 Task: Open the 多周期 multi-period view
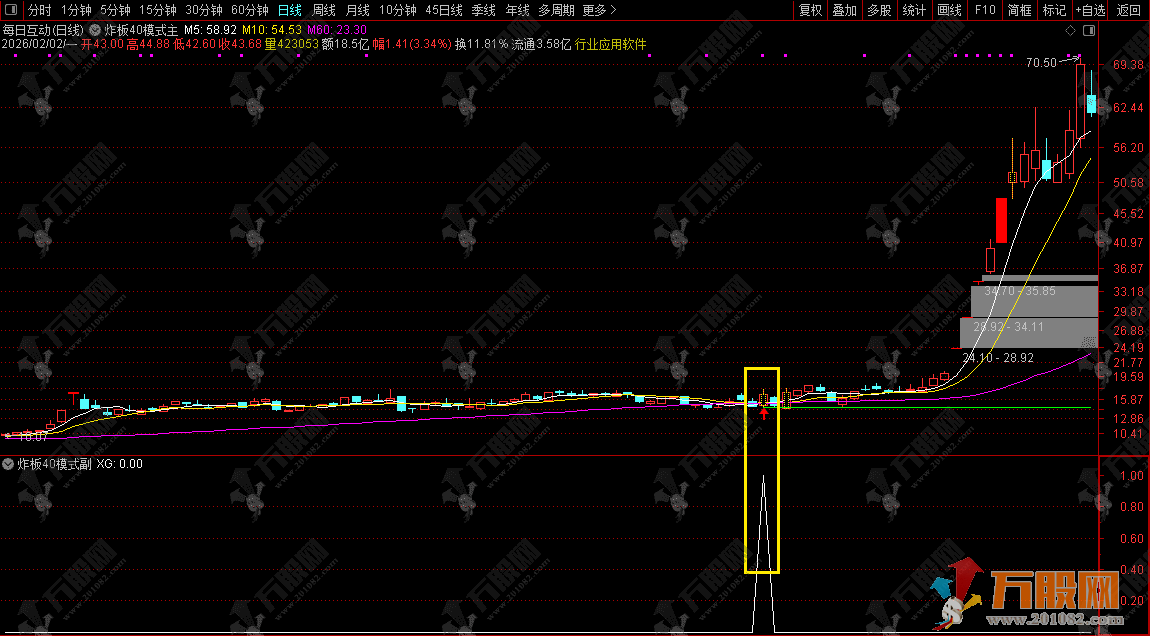(x=556, y=10)
